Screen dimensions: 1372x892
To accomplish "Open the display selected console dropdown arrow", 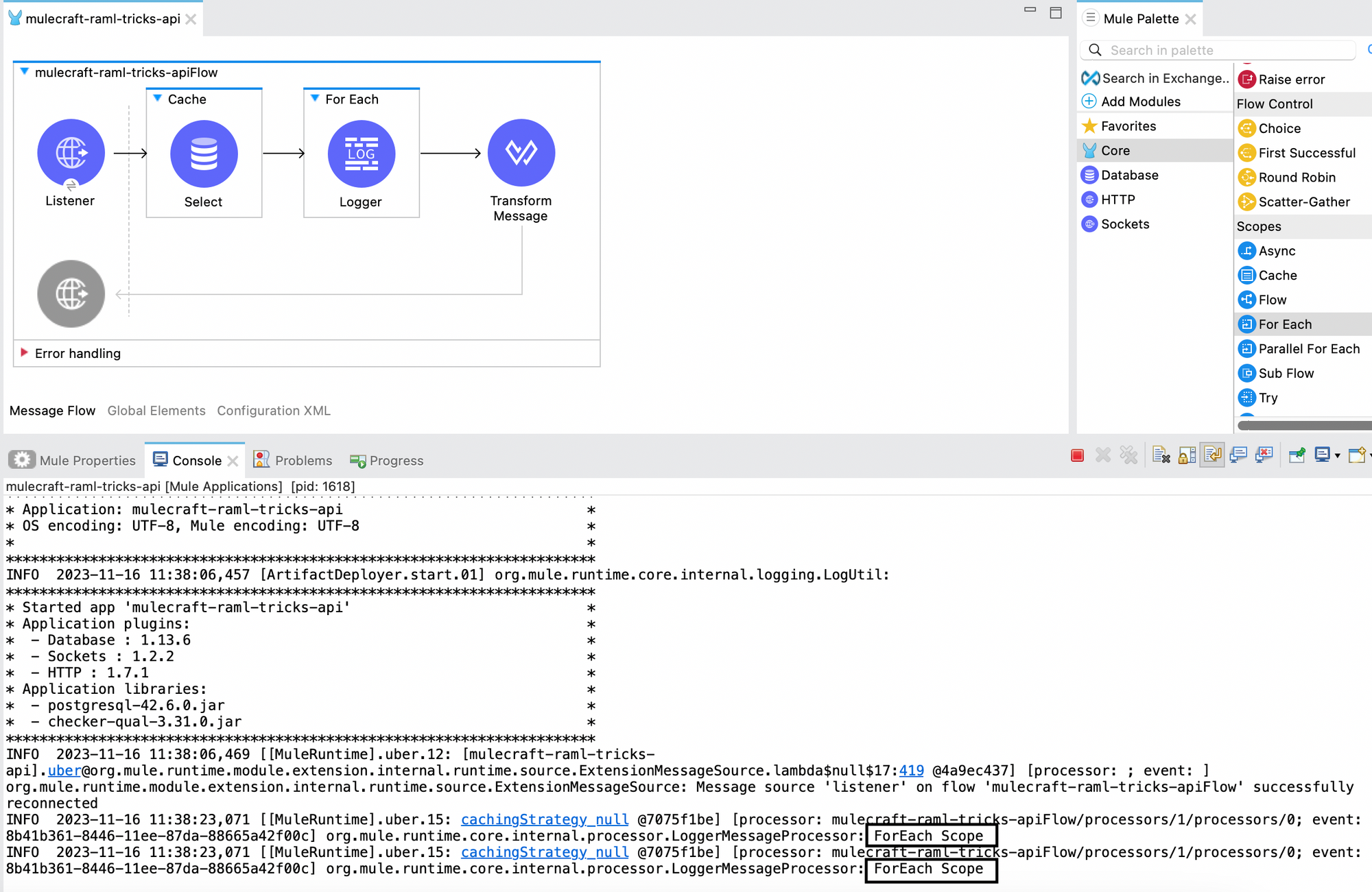I will pyautogui.click(x=1338, y=457).
